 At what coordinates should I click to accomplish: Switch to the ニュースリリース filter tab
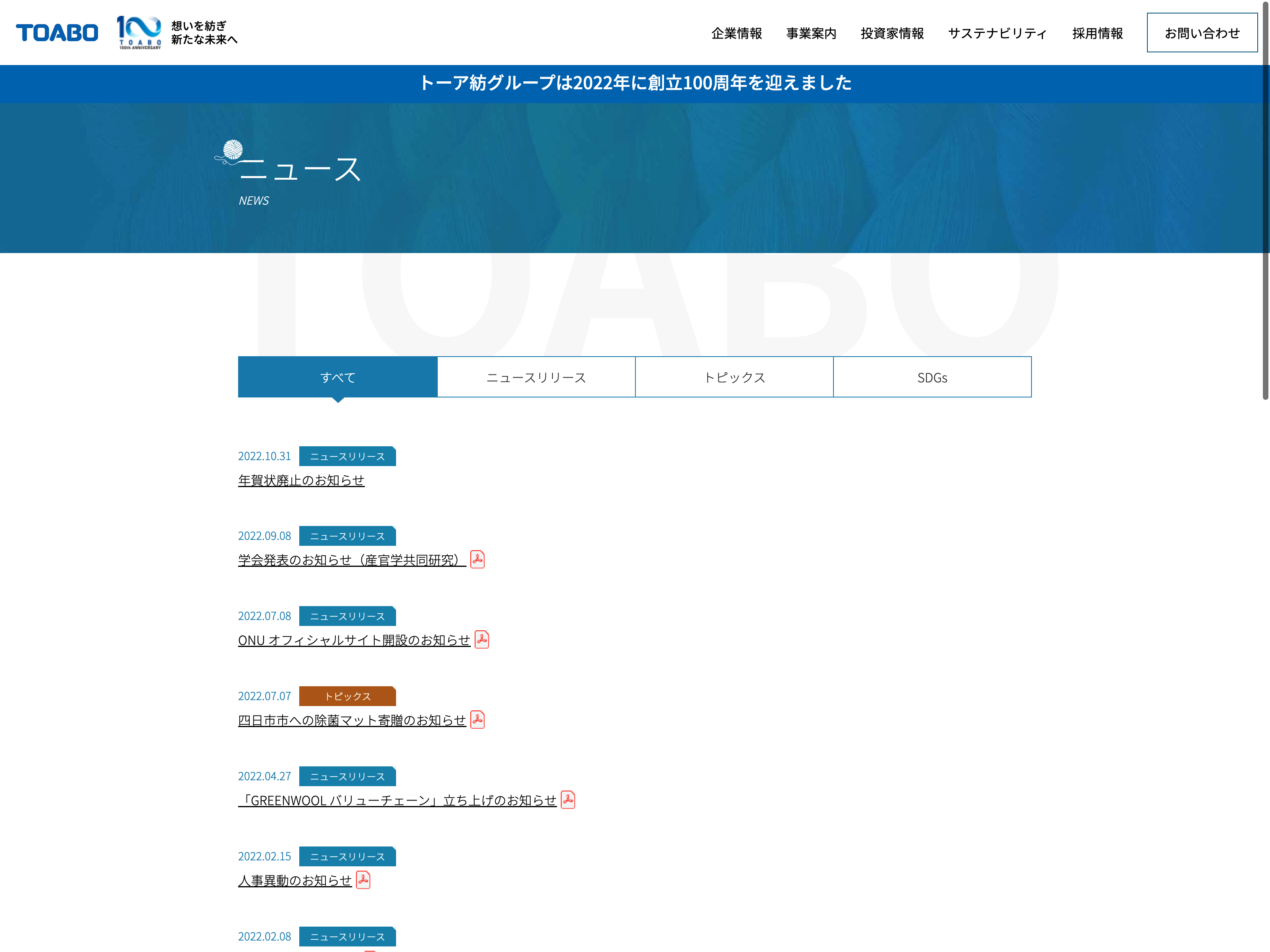(x=536, y=377)
